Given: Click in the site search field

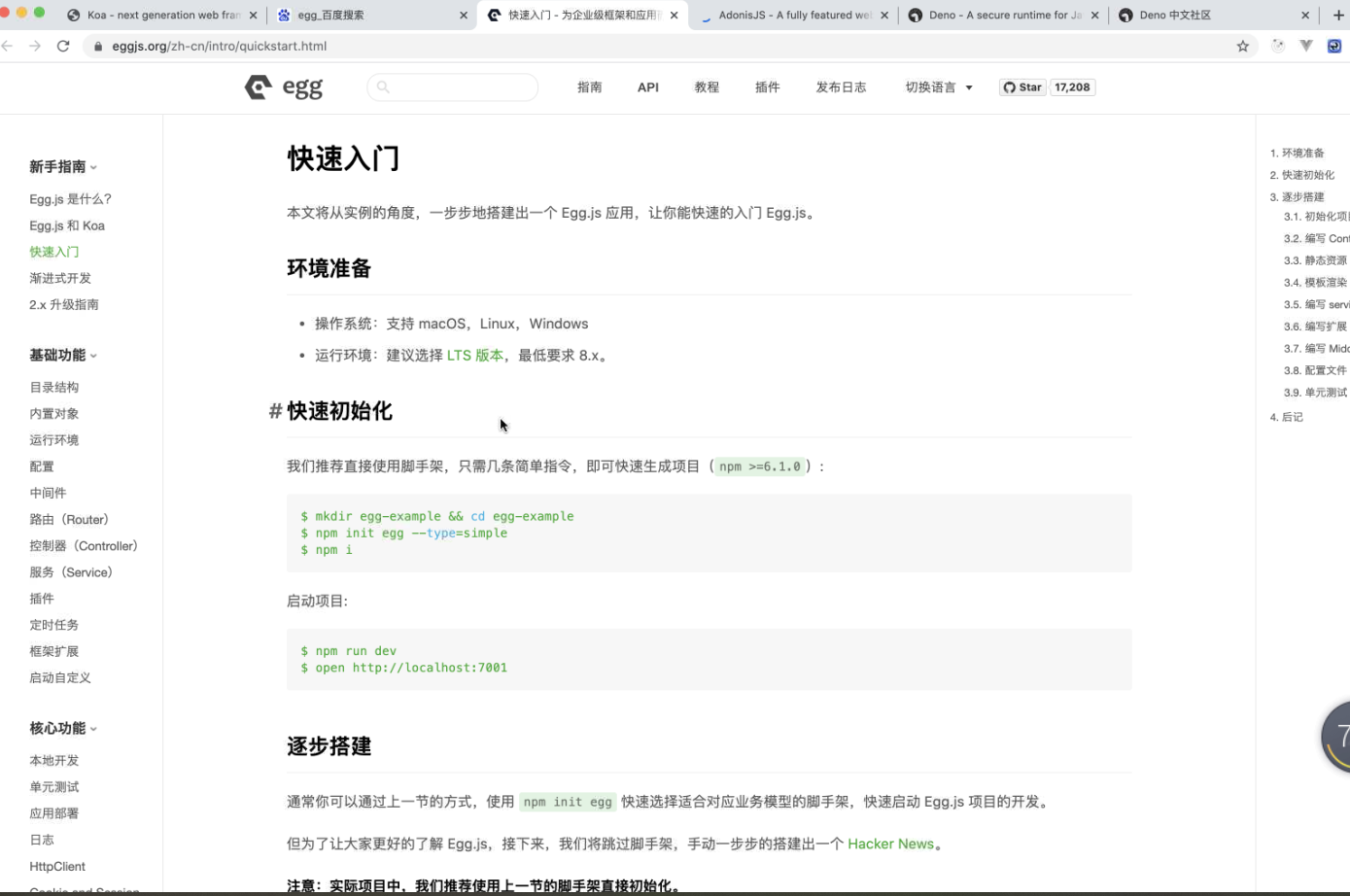Looking at the screenshot, I should pyautogui.click(x=452, y=87).
